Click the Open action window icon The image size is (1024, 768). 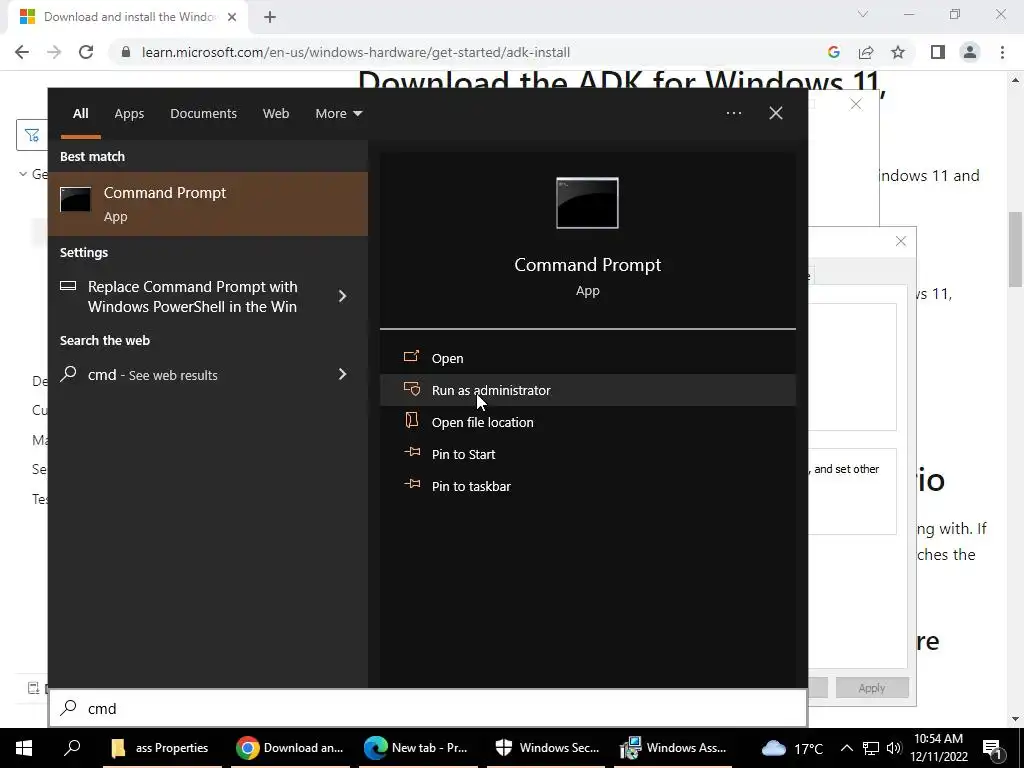[x=411, y=357]
